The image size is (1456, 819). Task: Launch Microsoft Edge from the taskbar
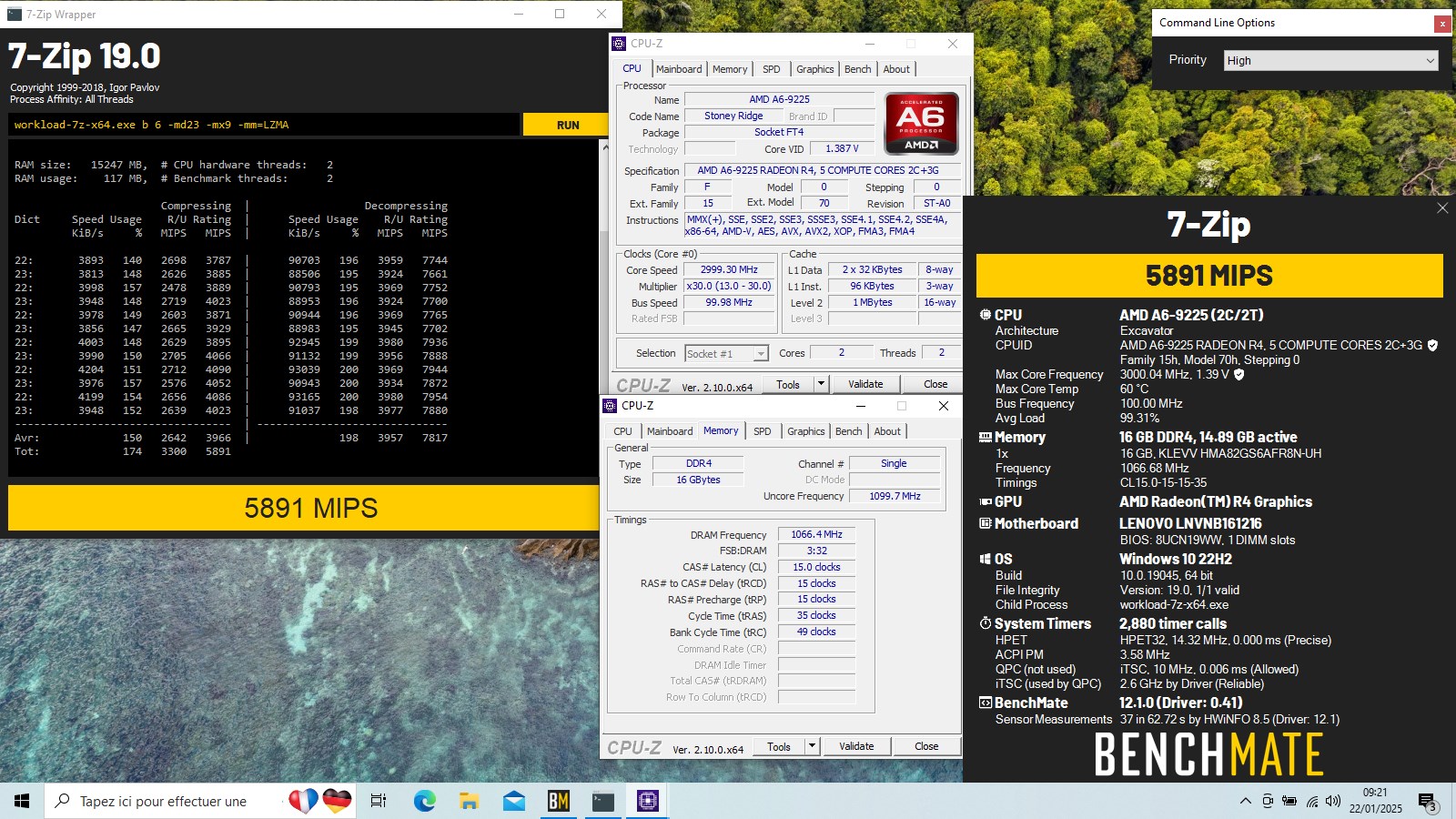tap(424, 801)
